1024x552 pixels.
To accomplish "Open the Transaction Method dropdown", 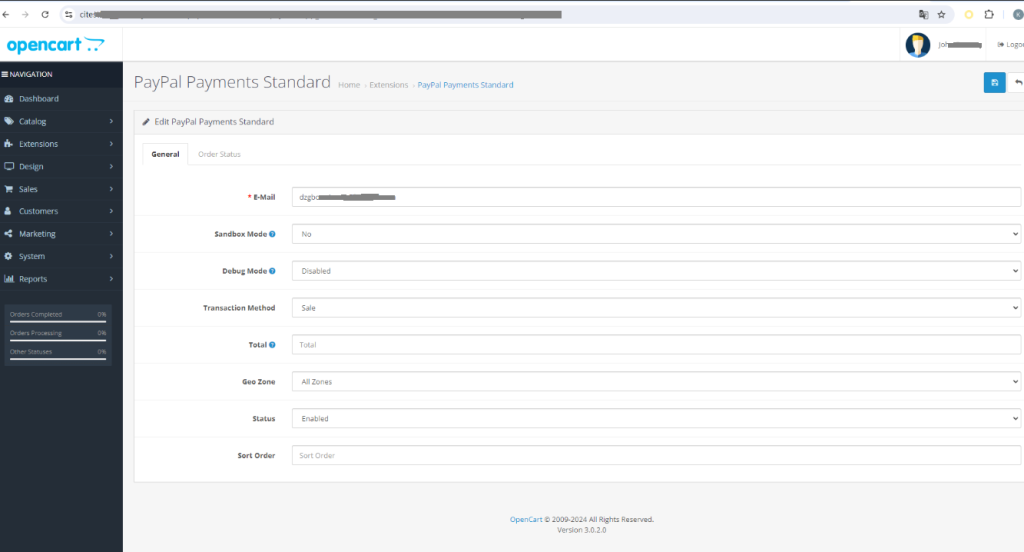I will coord(656,308).
